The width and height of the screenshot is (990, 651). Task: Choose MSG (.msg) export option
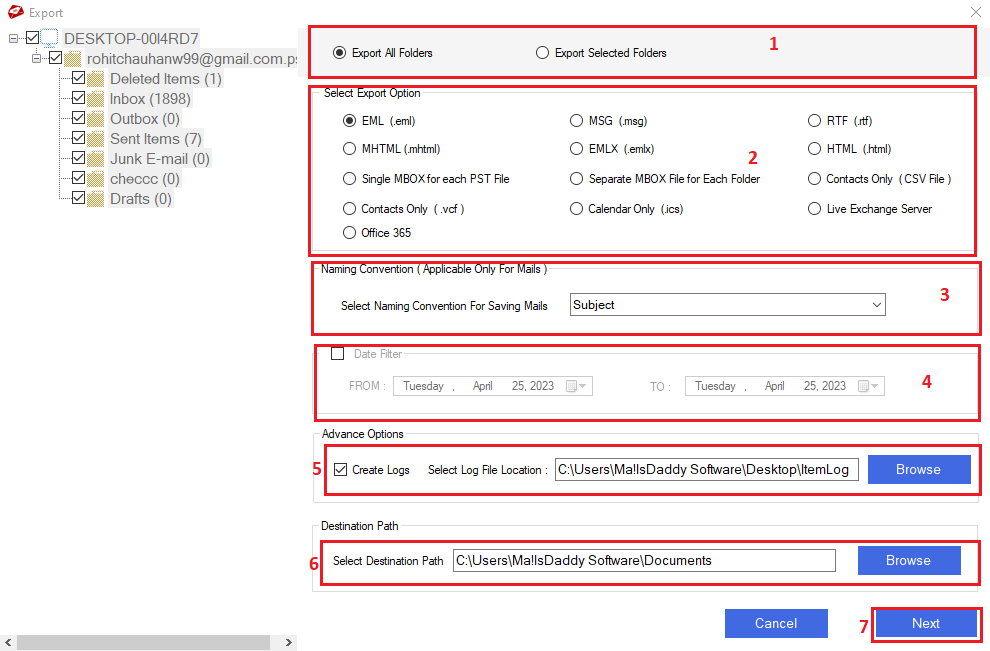(x=576, y=121)
